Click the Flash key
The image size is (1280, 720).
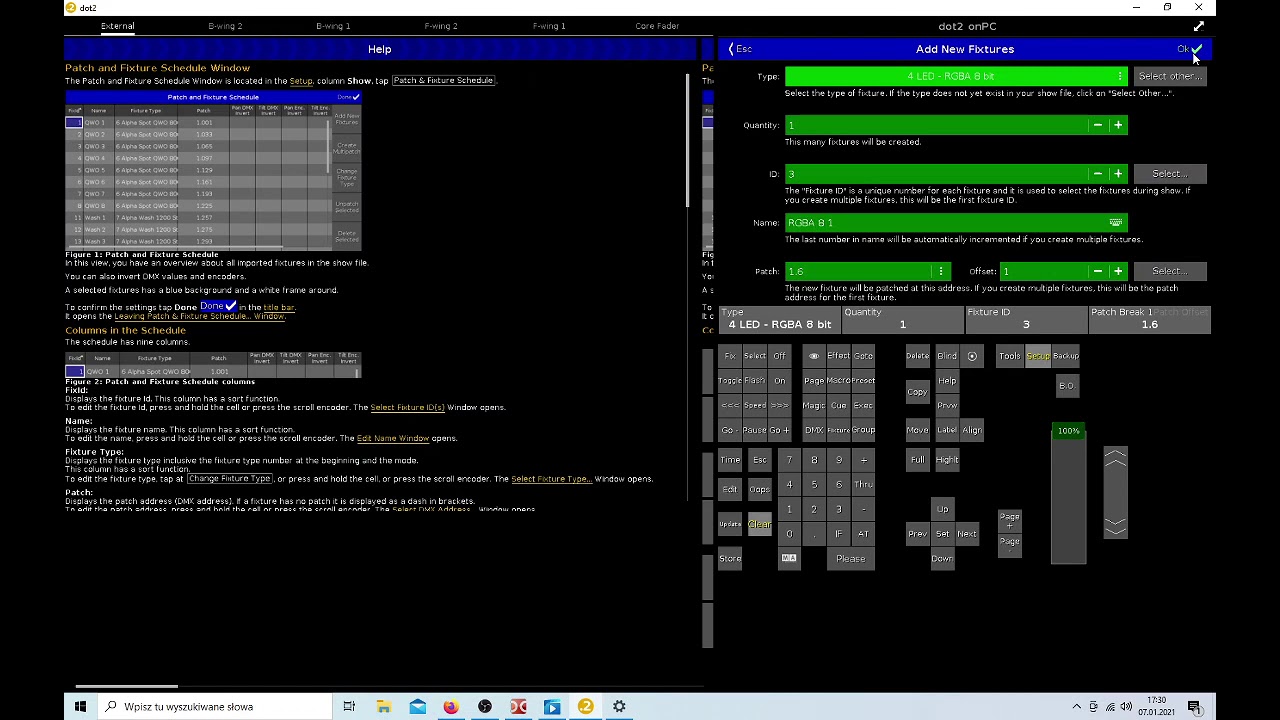(x=755, y=381)
